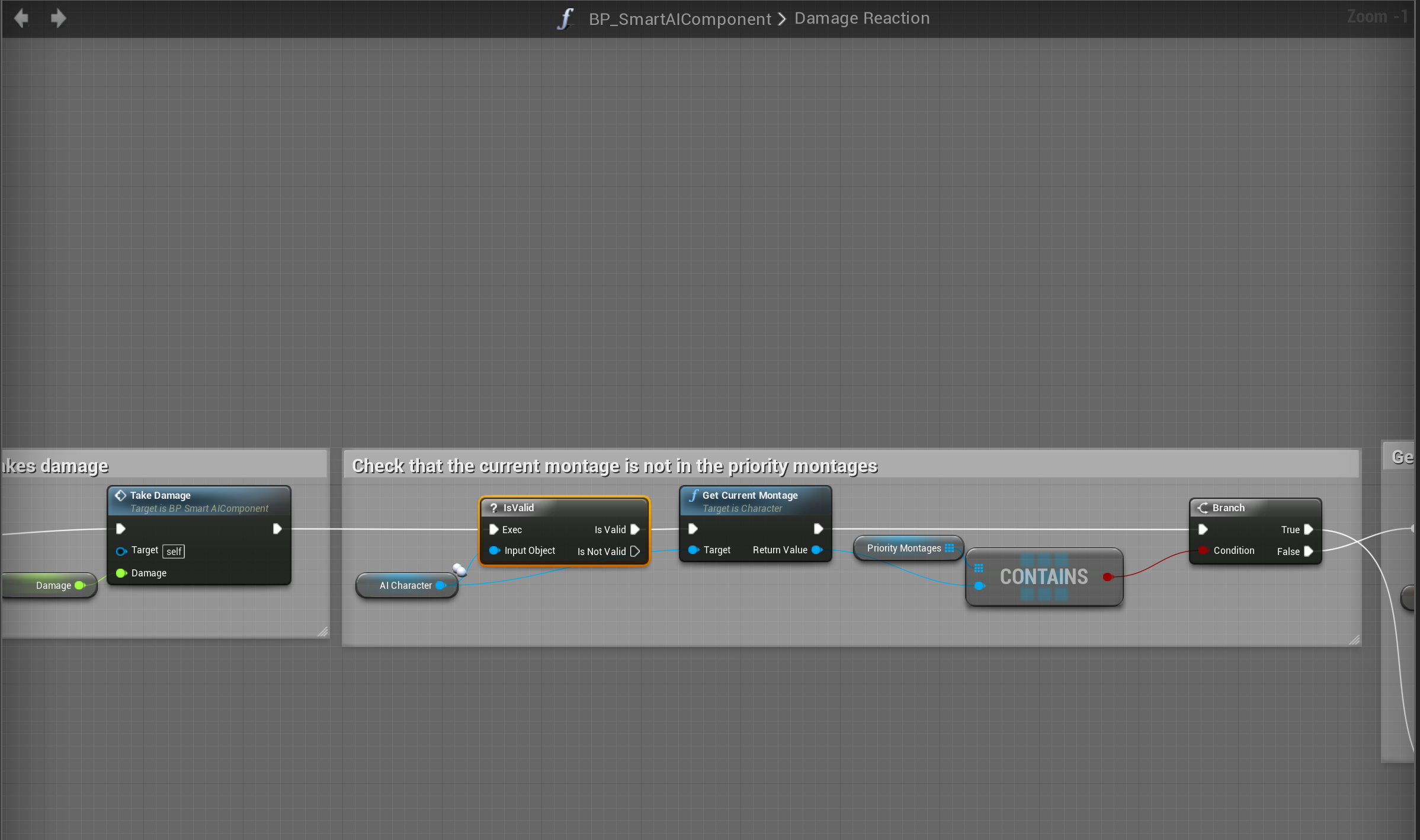Click the Get Current Montage function icon
Image resolution: width=1420 pixels, height=840 pixels.
tap(693, 495)
